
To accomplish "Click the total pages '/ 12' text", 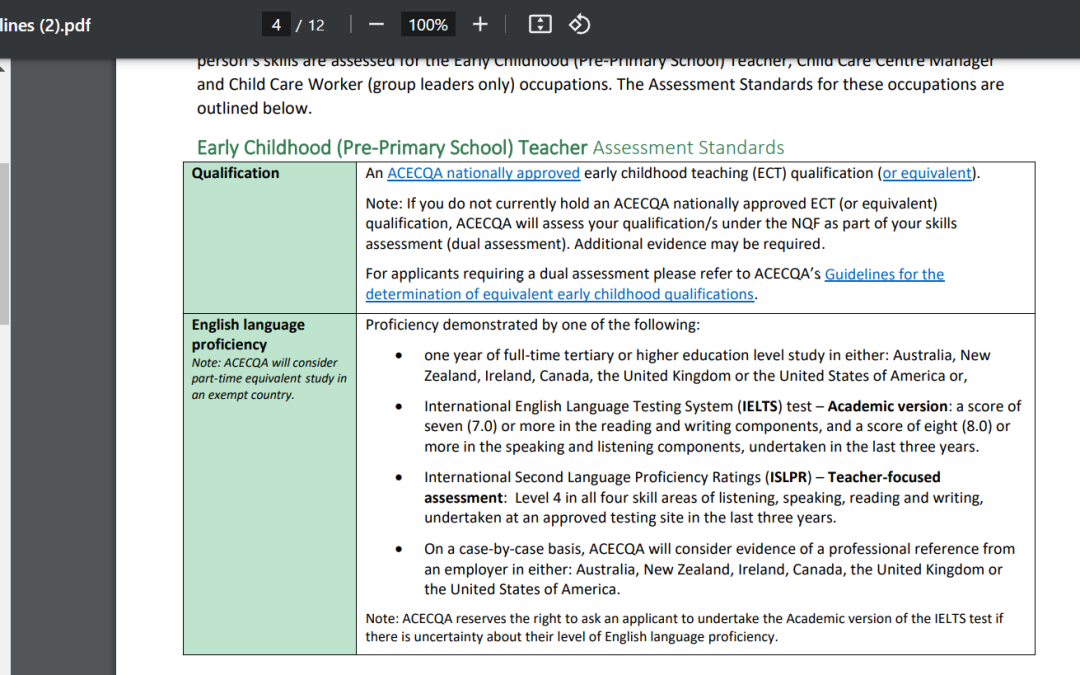I will [310, 25].
